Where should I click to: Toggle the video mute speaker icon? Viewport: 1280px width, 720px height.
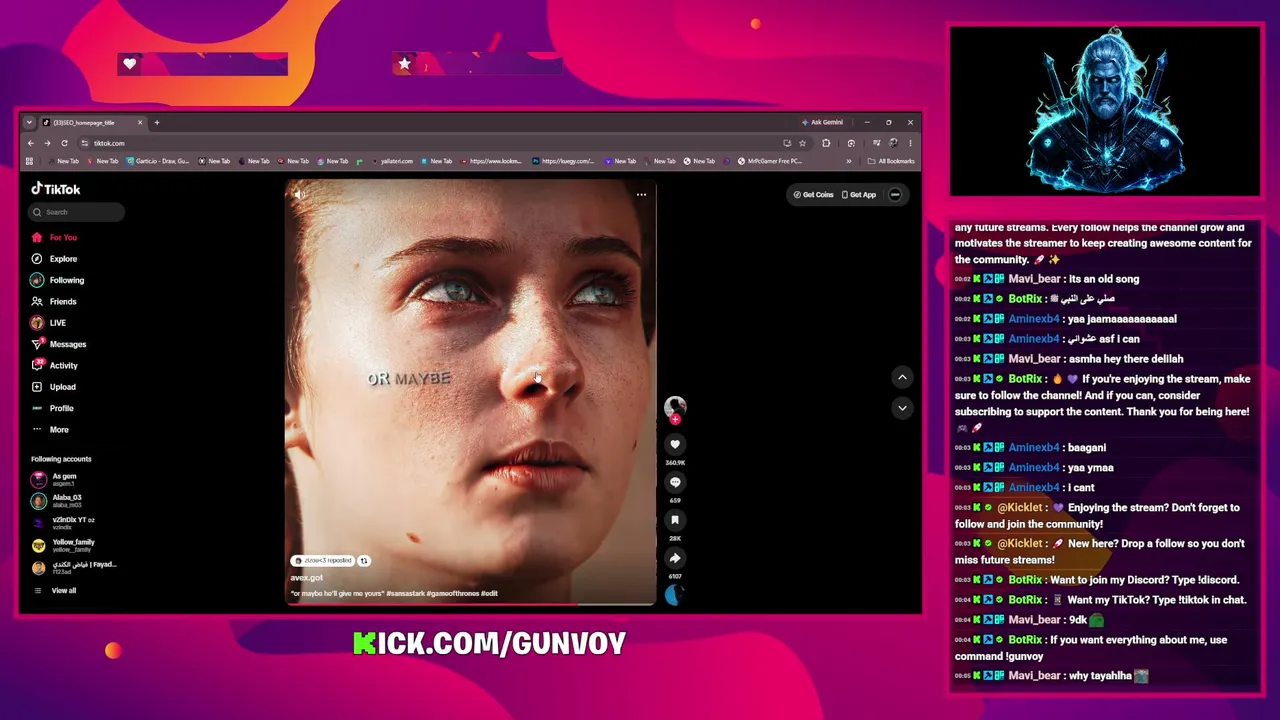pyautogui.click(x=299, y=195)
